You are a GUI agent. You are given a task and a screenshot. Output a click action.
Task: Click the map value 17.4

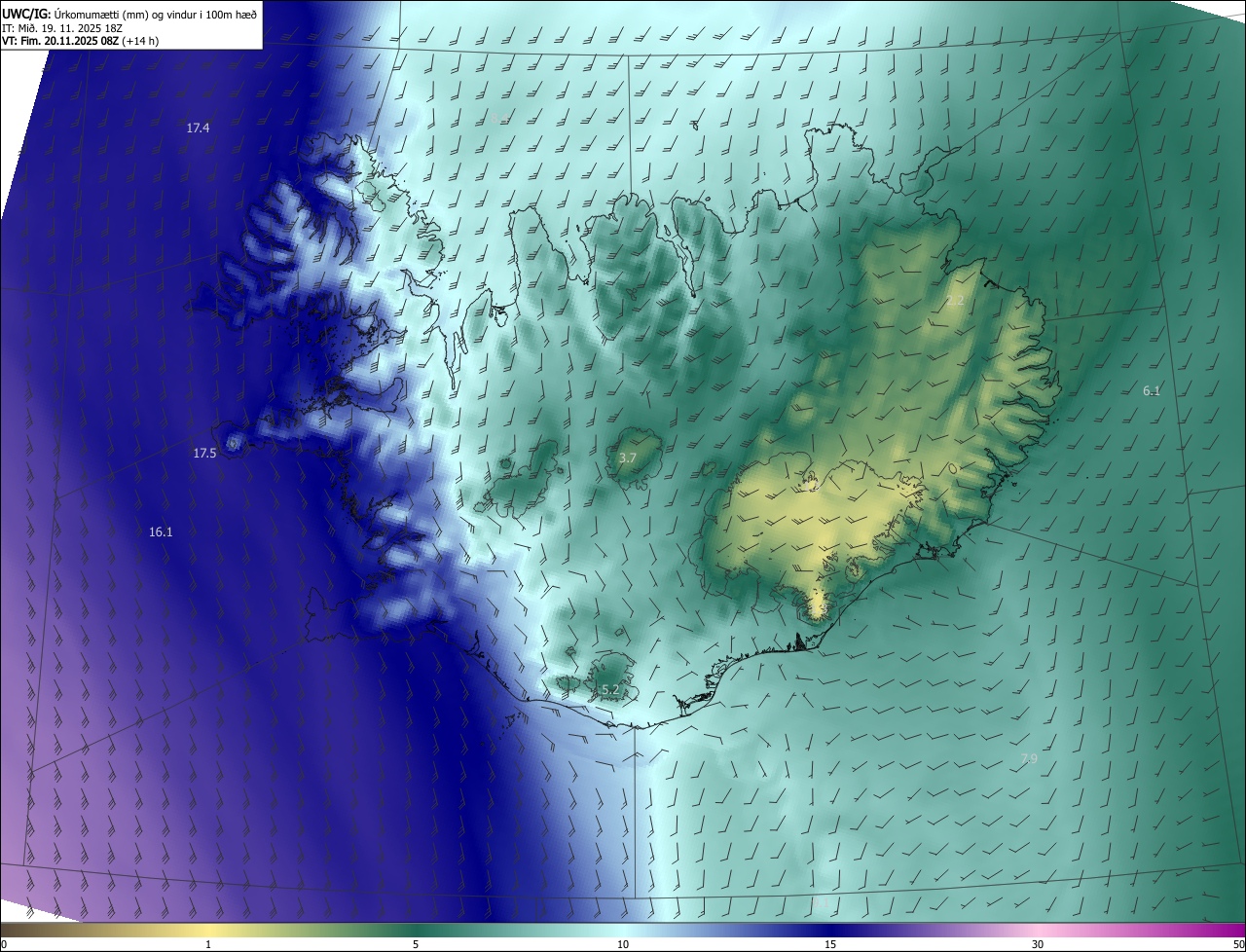click(x=199, y=128)
